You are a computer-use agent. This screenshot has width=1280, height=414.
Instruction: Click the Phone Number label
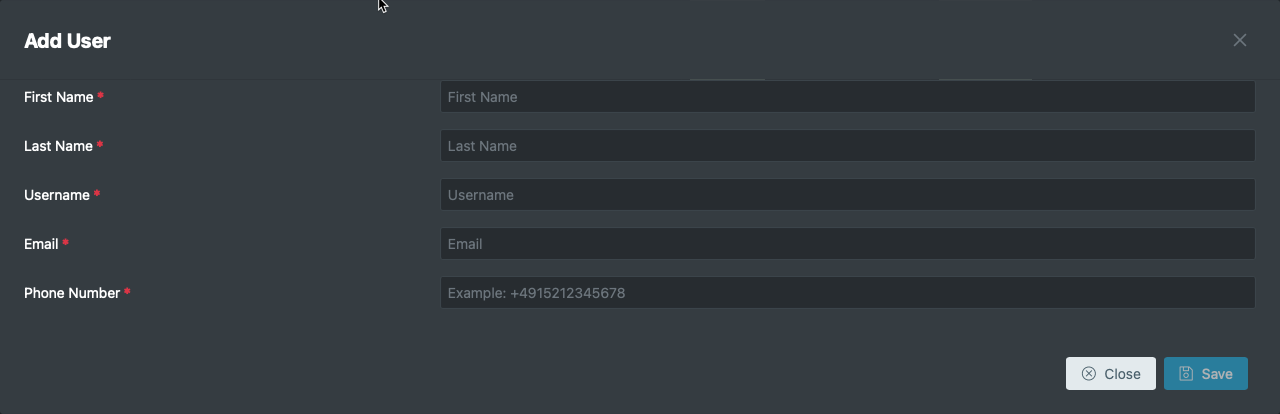[x=72, y=293]
